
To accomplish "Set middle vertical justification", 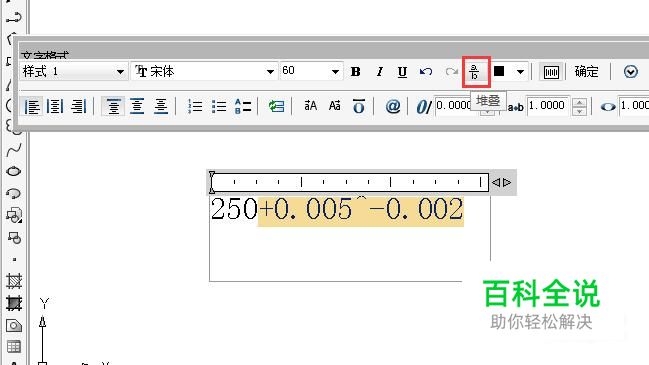I will (x=137, y=106).
